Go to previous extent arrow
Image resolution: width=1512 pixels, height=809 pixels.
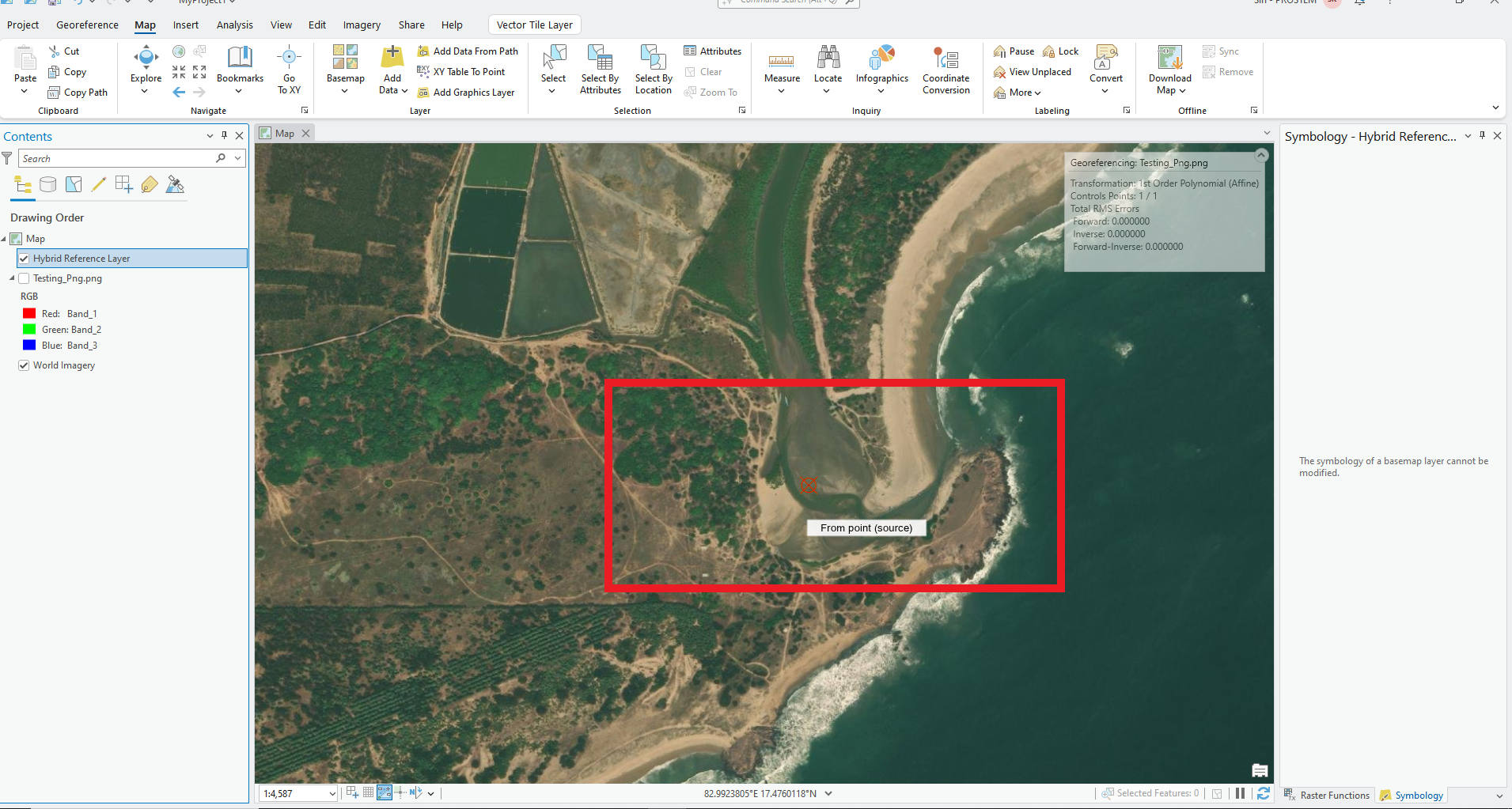179,93
